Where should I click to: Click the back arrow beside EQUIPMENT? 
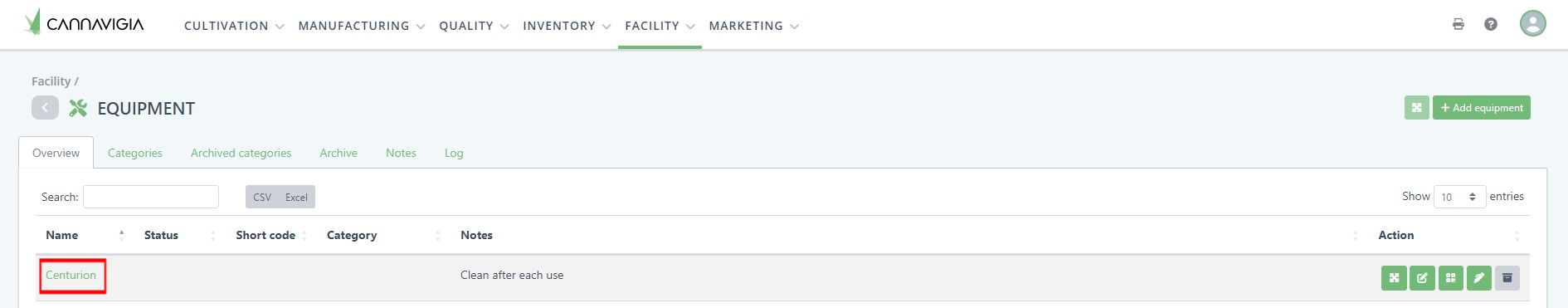(45, 108)
